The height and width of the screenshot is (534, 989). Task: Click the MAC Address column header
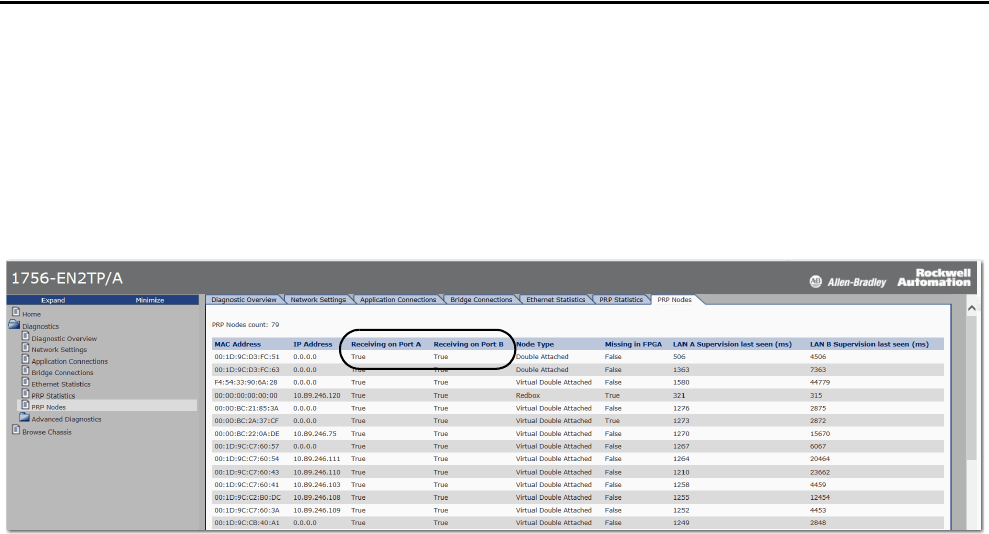pos(237,344)
